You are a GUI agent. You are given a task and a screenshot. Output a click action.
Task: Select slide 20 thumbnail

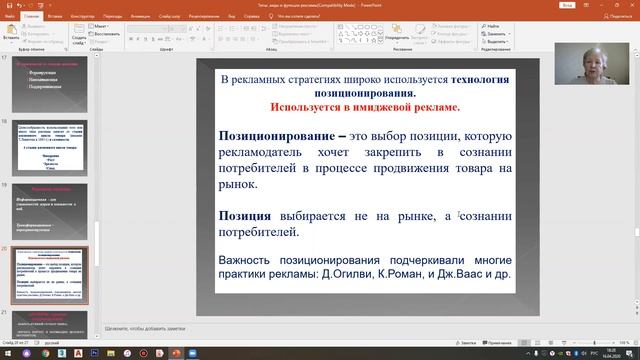pos(49,275)
